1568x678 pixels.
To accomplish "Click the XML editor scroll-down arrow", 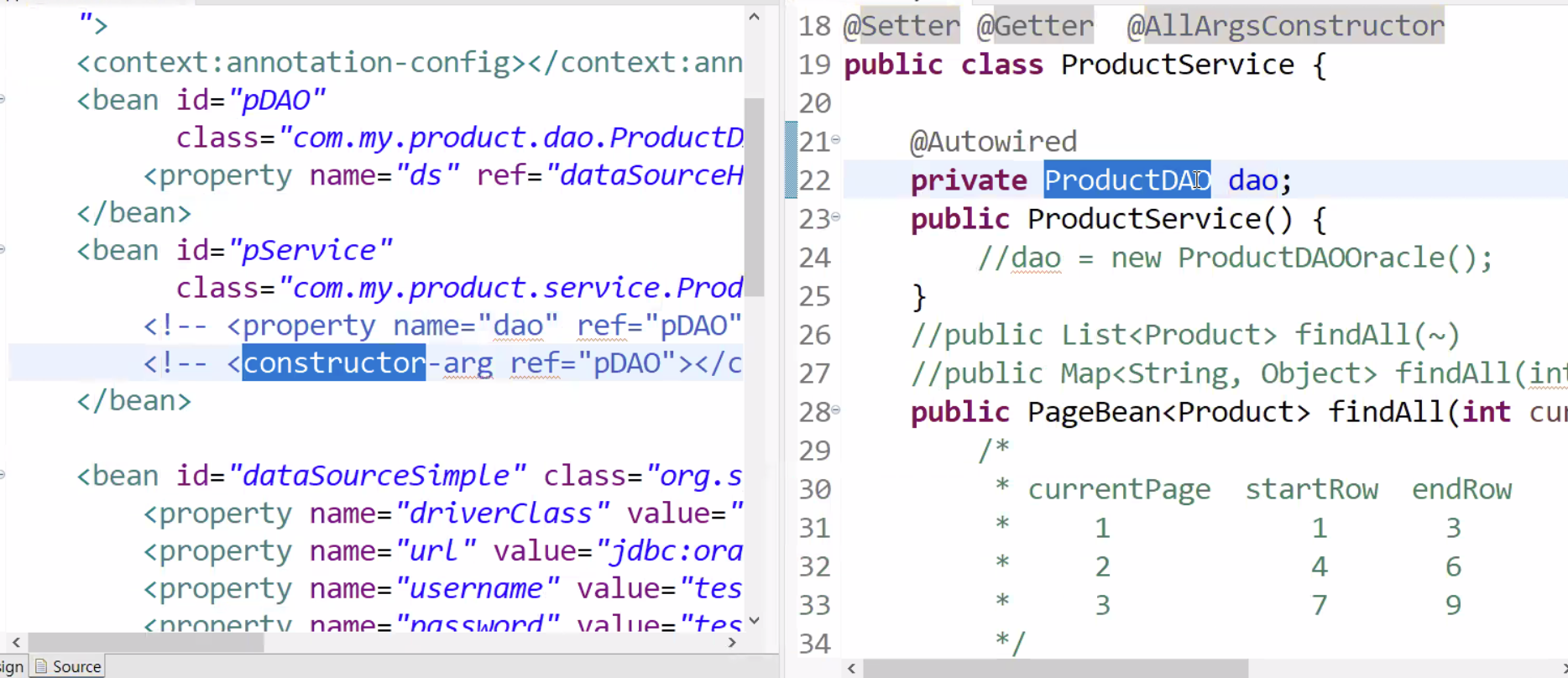I will coord(754,620).
